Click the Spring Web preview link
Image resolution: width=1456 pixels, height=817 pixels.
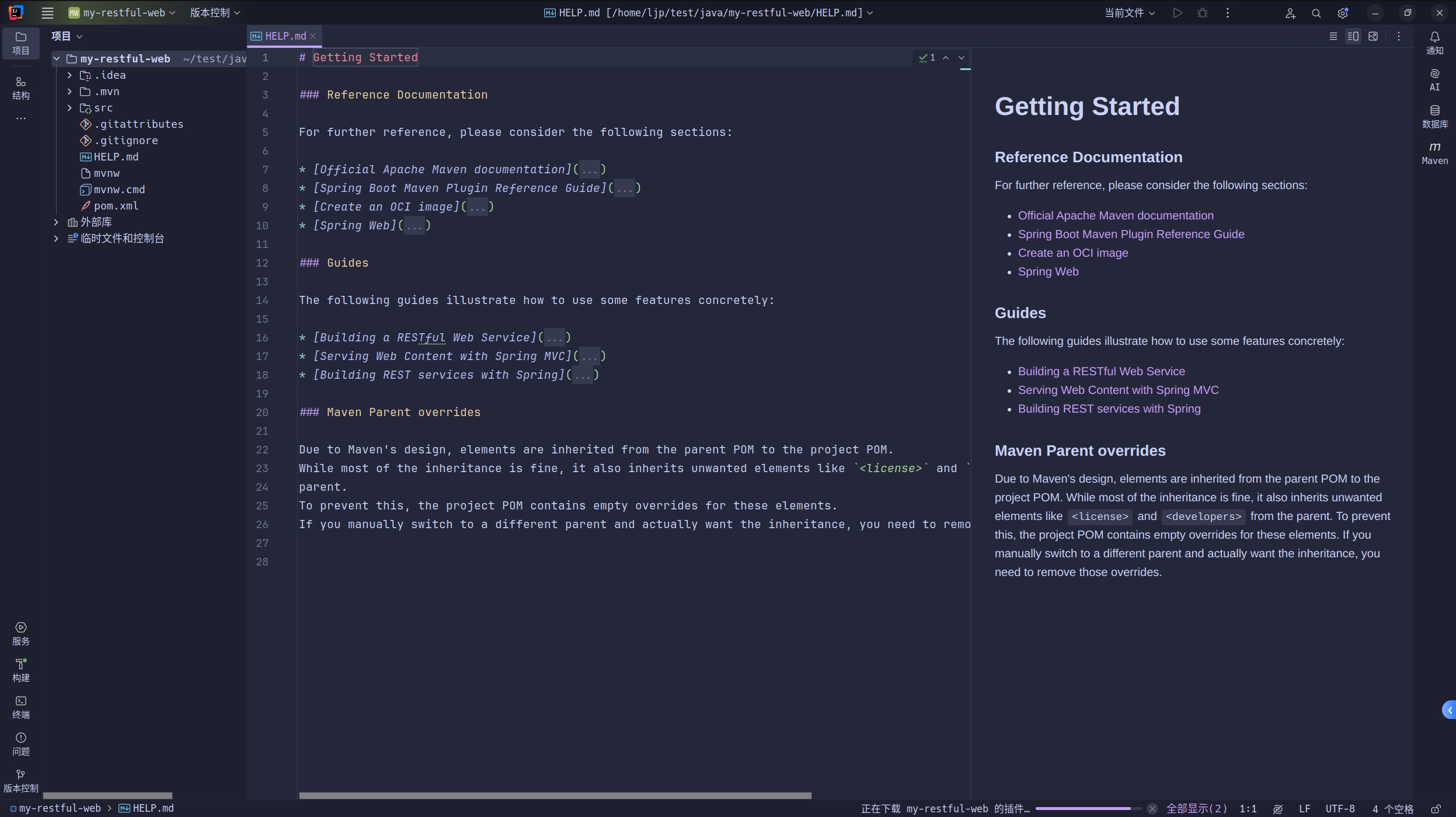point(1048,271)
